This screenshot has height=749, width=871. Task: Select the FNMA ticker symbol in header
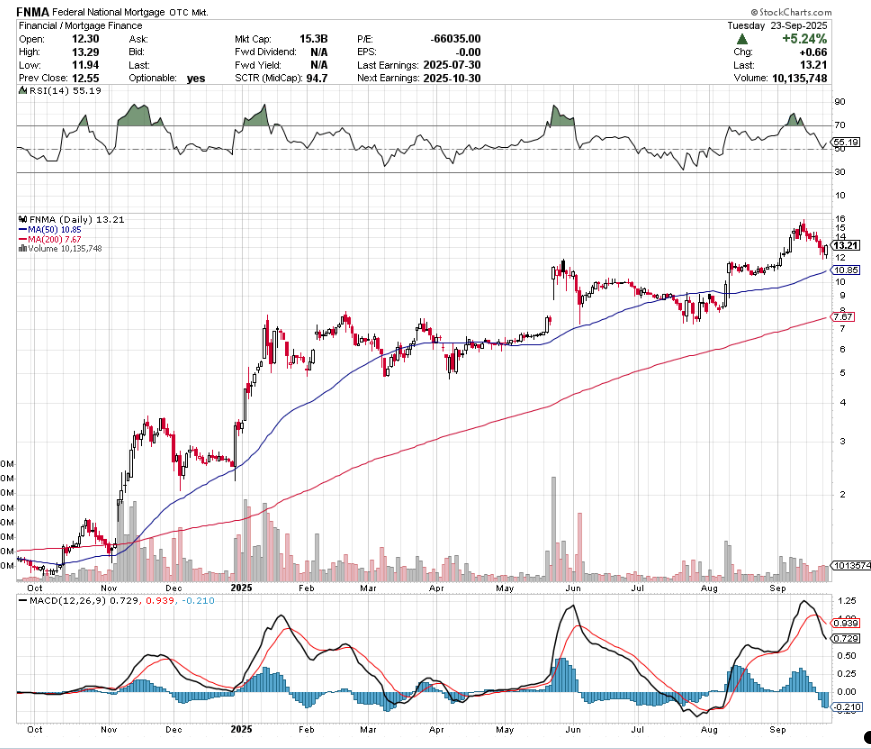33,12
